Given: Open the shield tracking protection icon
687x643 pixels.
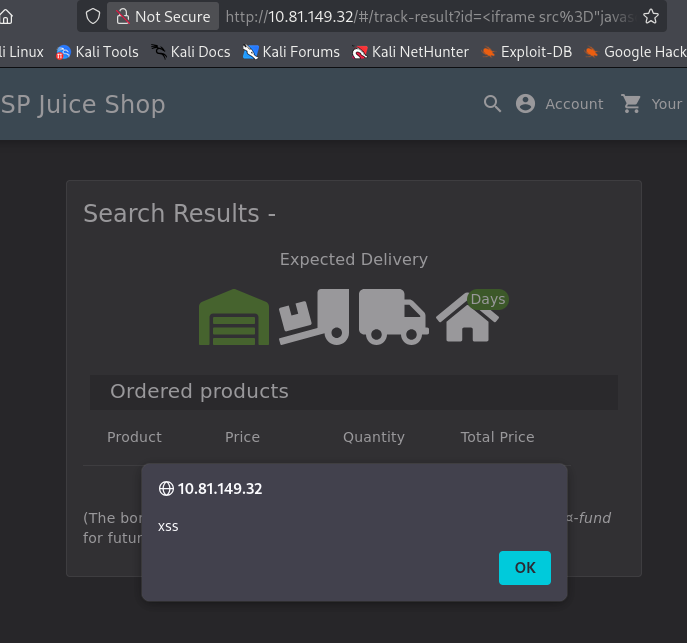Looking at the screenshot, I should (x=92, y=17).
